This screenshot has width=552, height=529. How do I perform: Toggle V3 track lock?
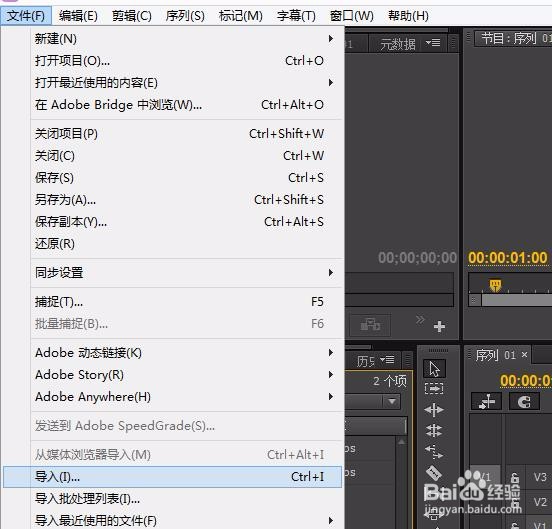click(x=515, y=478)
